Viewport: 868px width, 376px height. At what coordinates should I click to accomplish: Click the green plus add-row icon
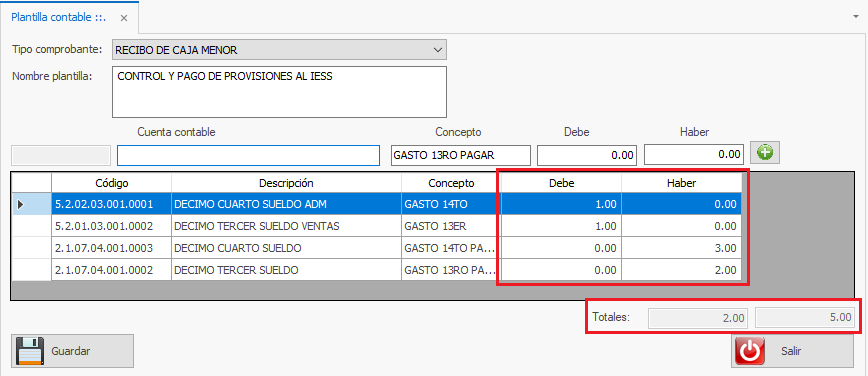pos(764,153)
